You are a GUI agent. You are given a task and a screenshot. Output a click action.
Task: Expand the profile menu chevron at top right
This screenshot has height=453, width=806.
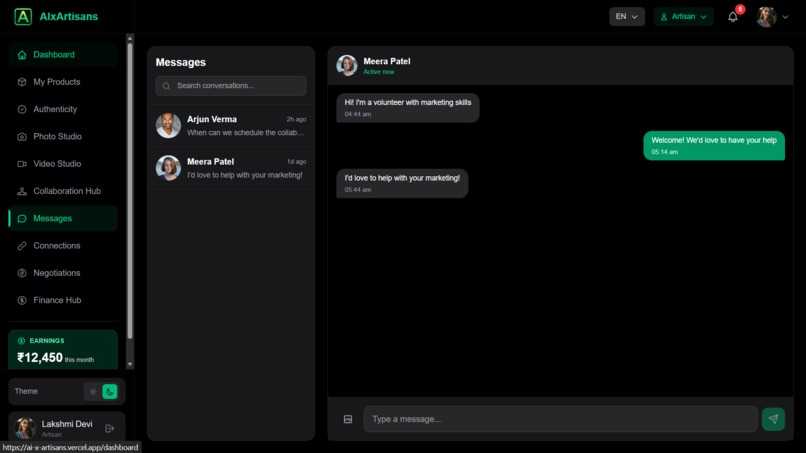click(x=785, y=17)
